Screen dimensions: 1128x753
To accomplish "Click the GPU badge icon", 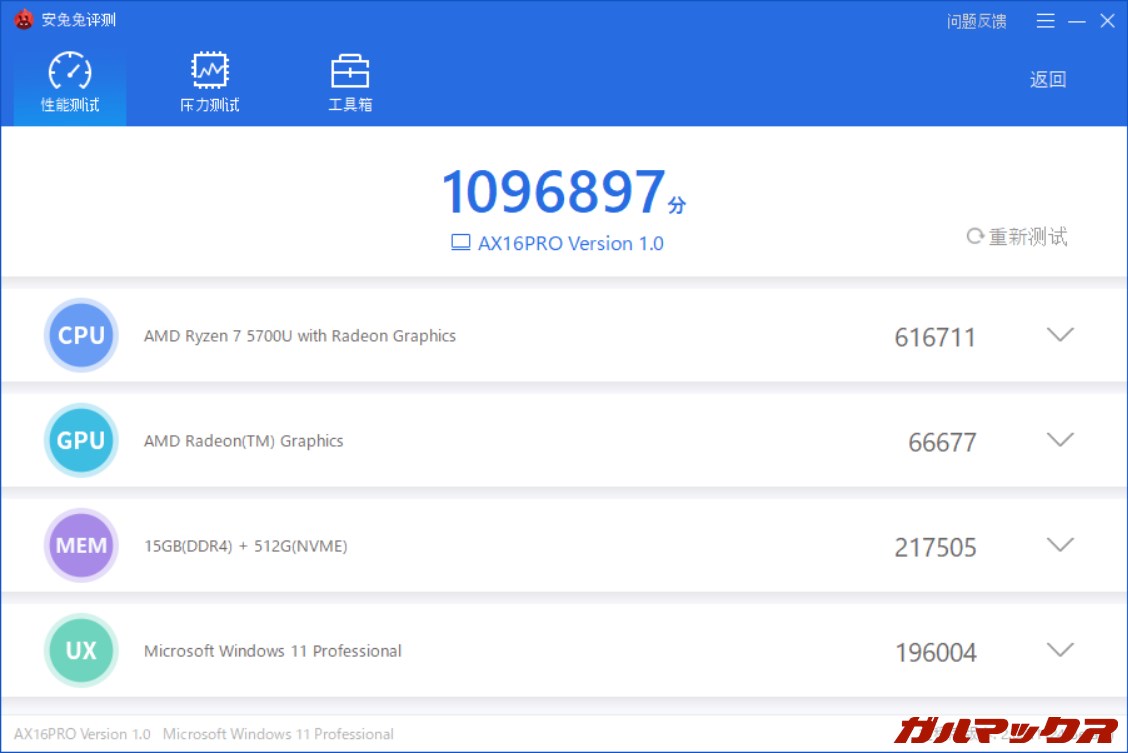I will click(81, 441).
